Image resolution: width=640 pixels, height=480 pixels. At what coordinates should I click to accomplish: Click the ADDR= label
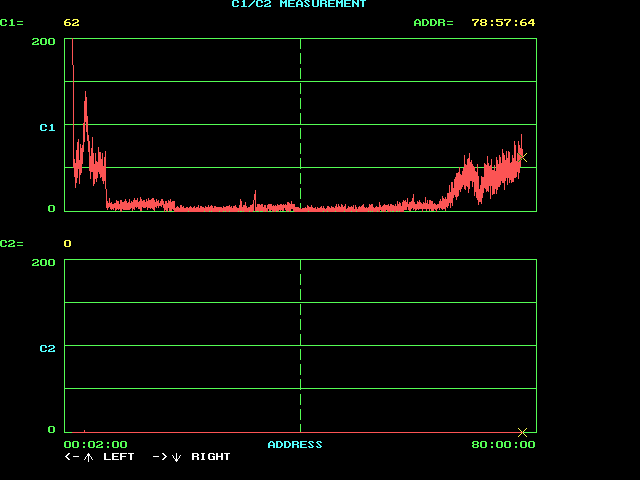433,23
